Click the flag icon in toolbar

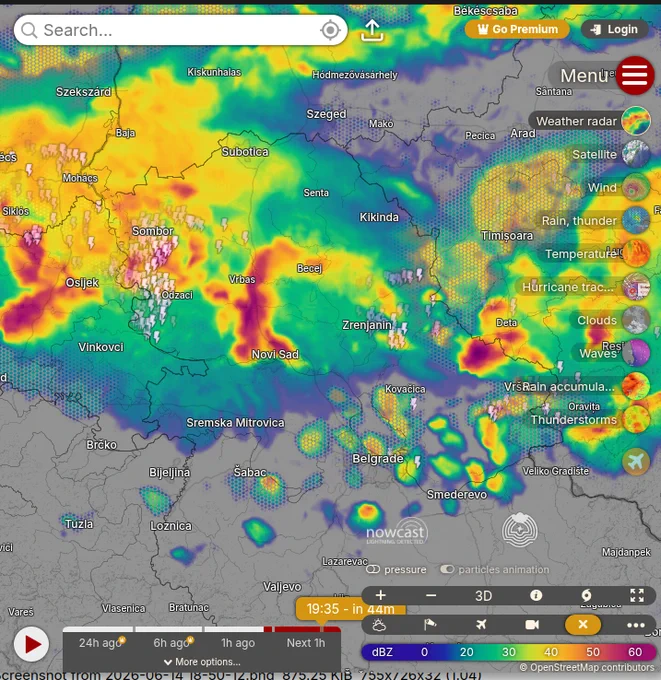tap(429, 625)
